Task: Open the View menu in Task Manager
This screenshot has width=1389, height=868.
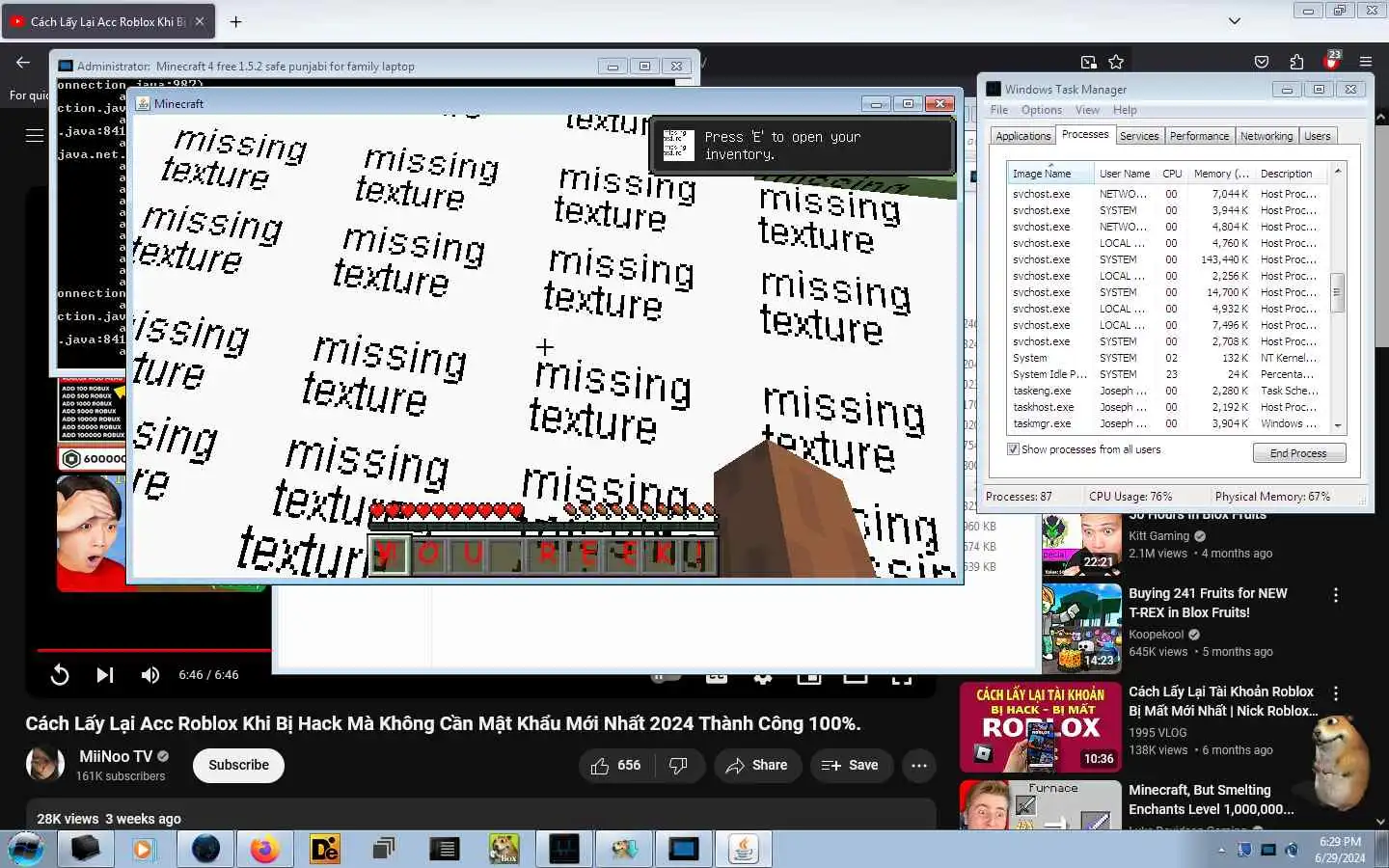Action: [x=1087, y=110]
